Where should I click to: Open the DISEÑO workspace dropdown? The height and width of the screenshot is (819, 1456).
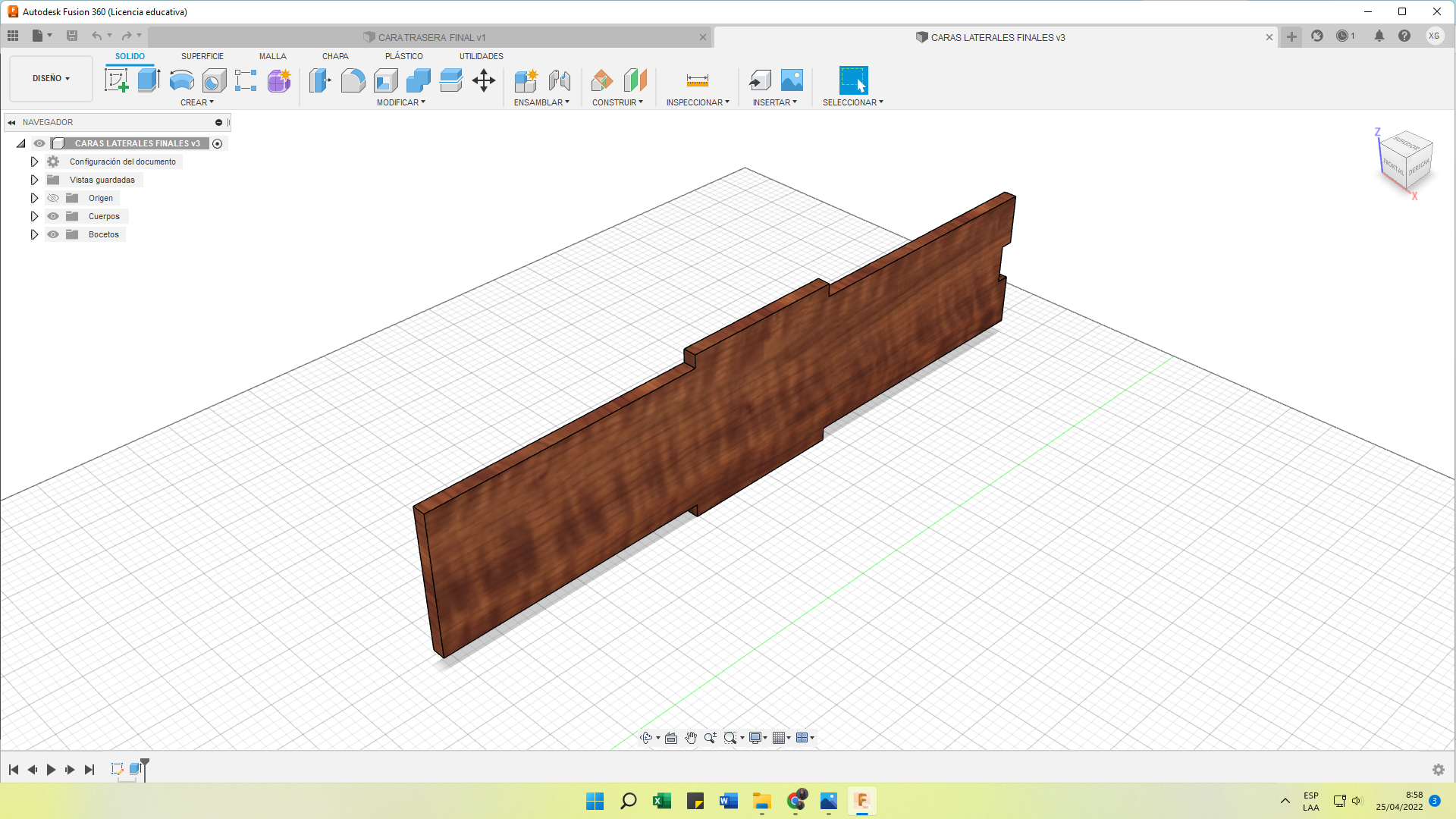[x=51, y=78]
